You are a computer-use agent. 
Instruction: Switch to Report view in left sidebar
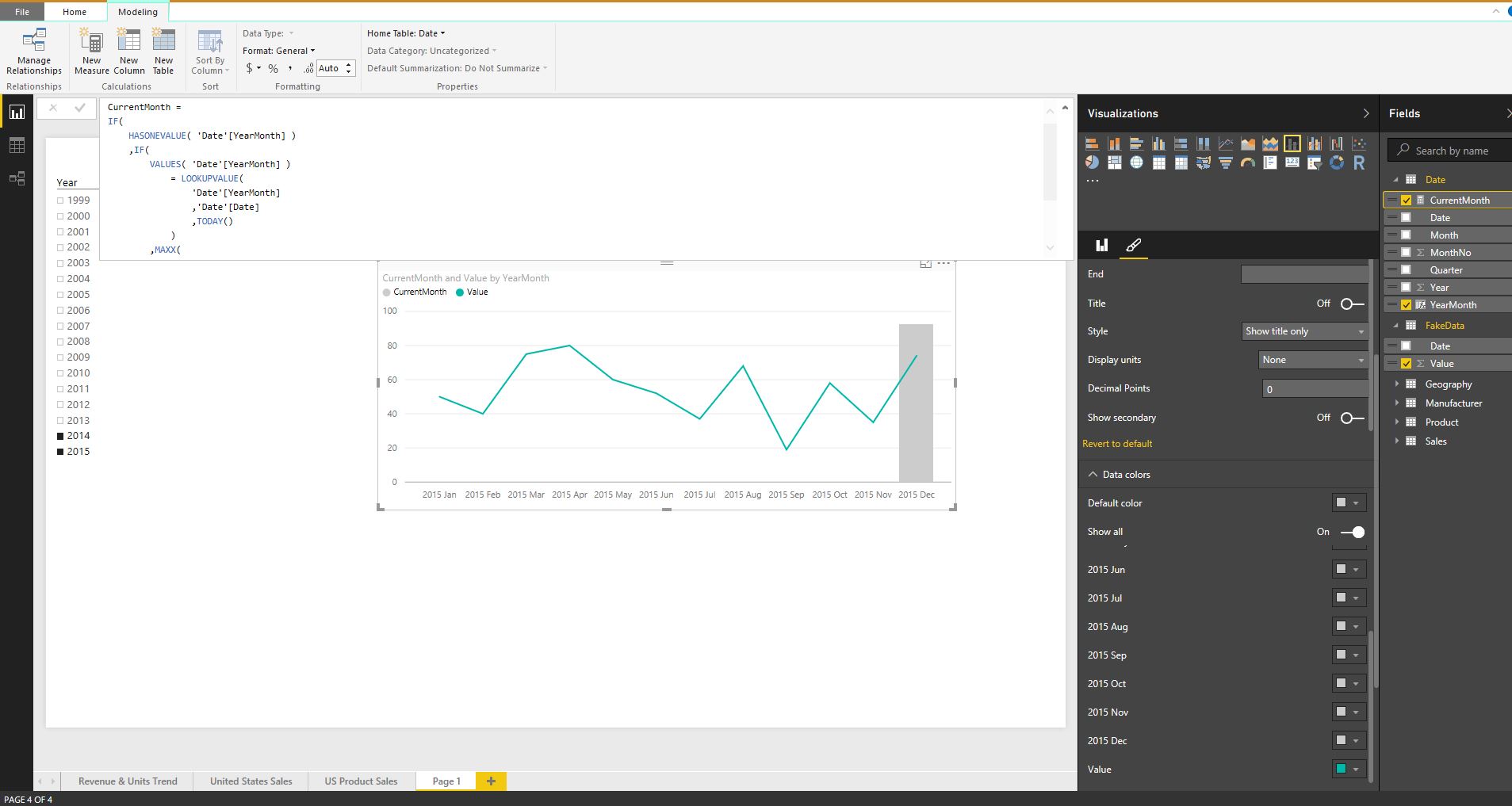point(17,113)
